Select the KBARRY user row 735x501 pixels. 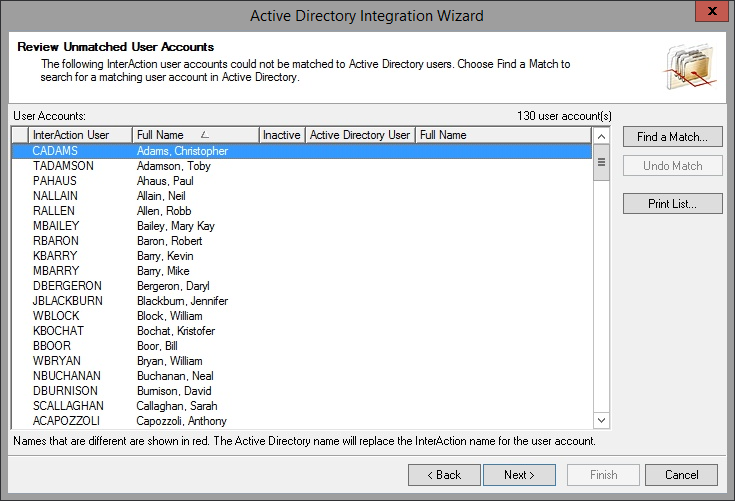(x=302, y=256)
